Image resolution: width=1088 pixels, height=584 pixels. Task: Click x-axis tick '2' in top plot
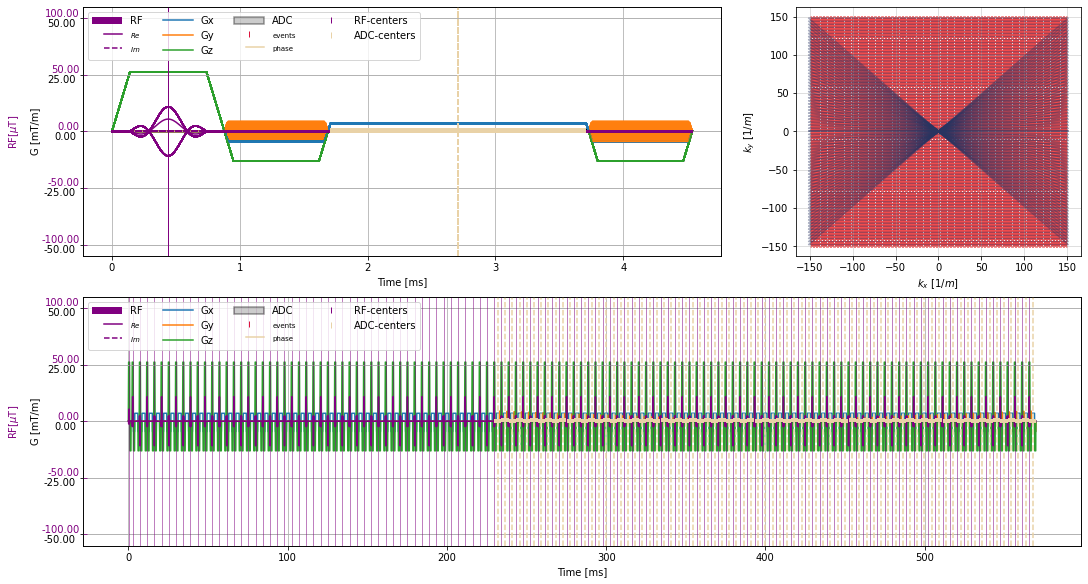[368, 267]
